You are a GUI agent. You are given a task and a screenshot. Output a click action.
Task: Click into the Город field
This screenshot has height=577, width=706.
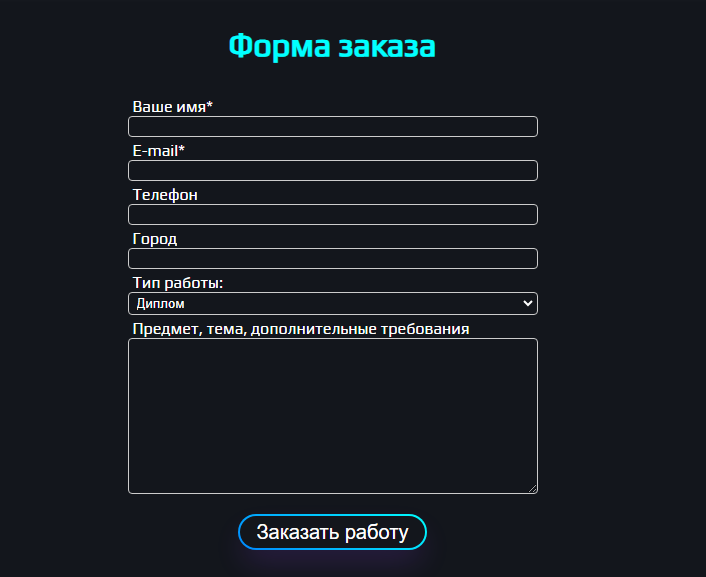click(333, 258)
